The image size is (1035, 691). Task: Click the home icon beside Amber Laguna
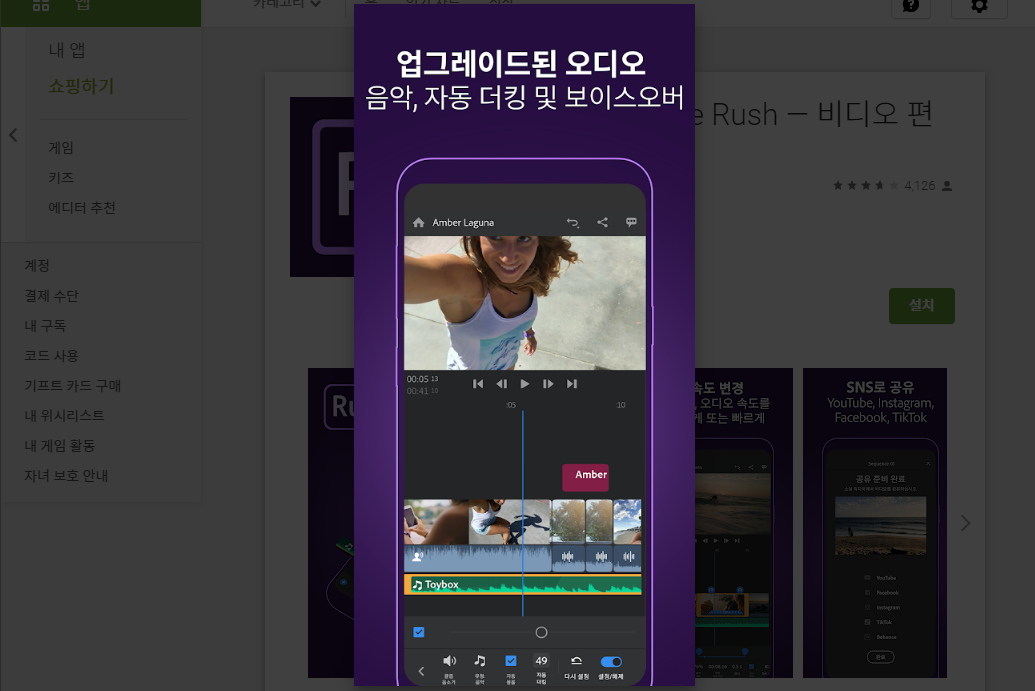418,222
